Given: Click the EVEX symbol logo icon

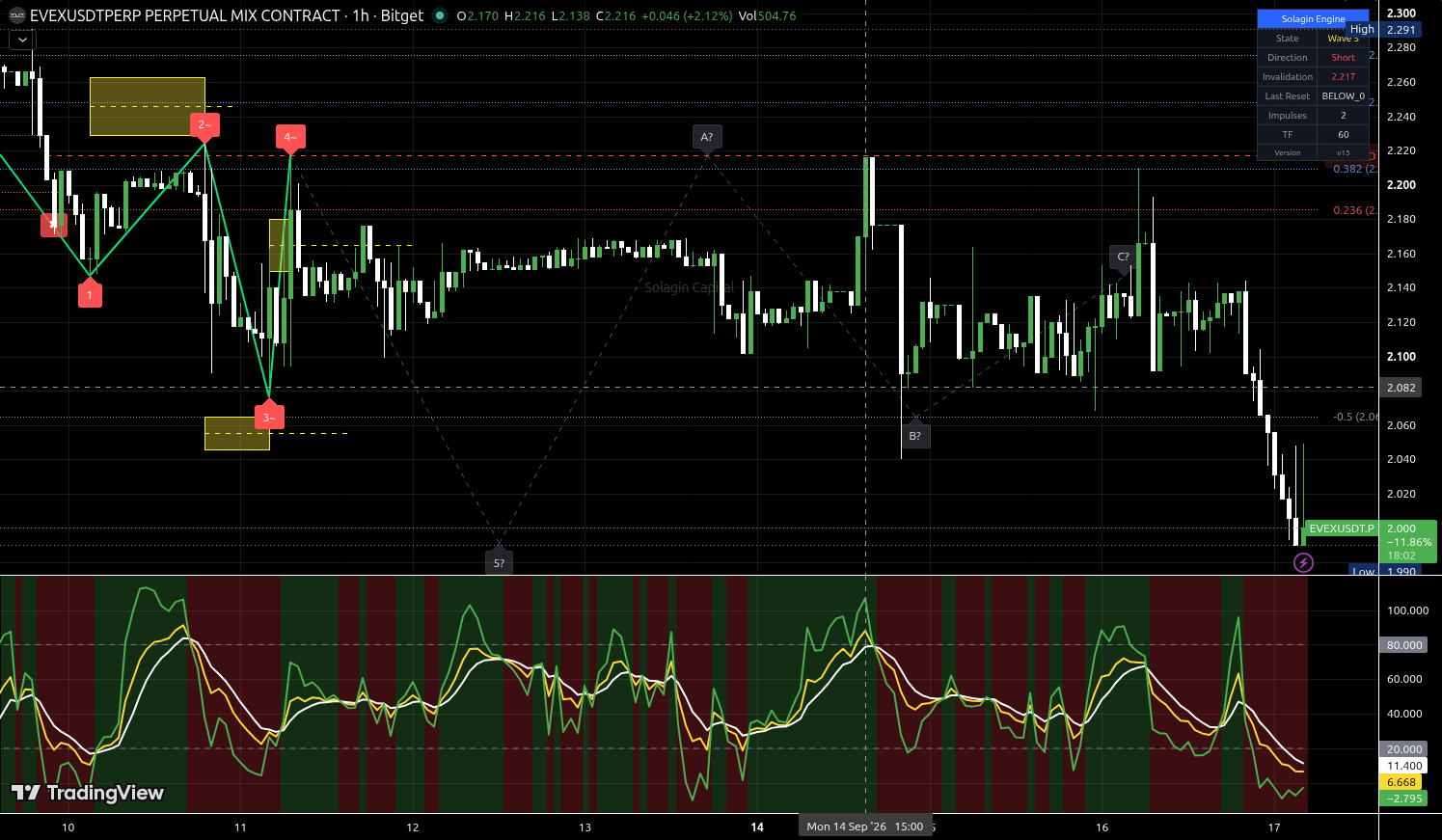Looking at the screenshot, I should (x=16, y=15).
